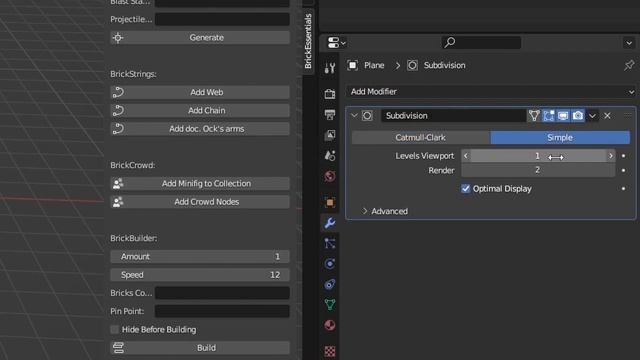Click the properties search field

point(481,42)
